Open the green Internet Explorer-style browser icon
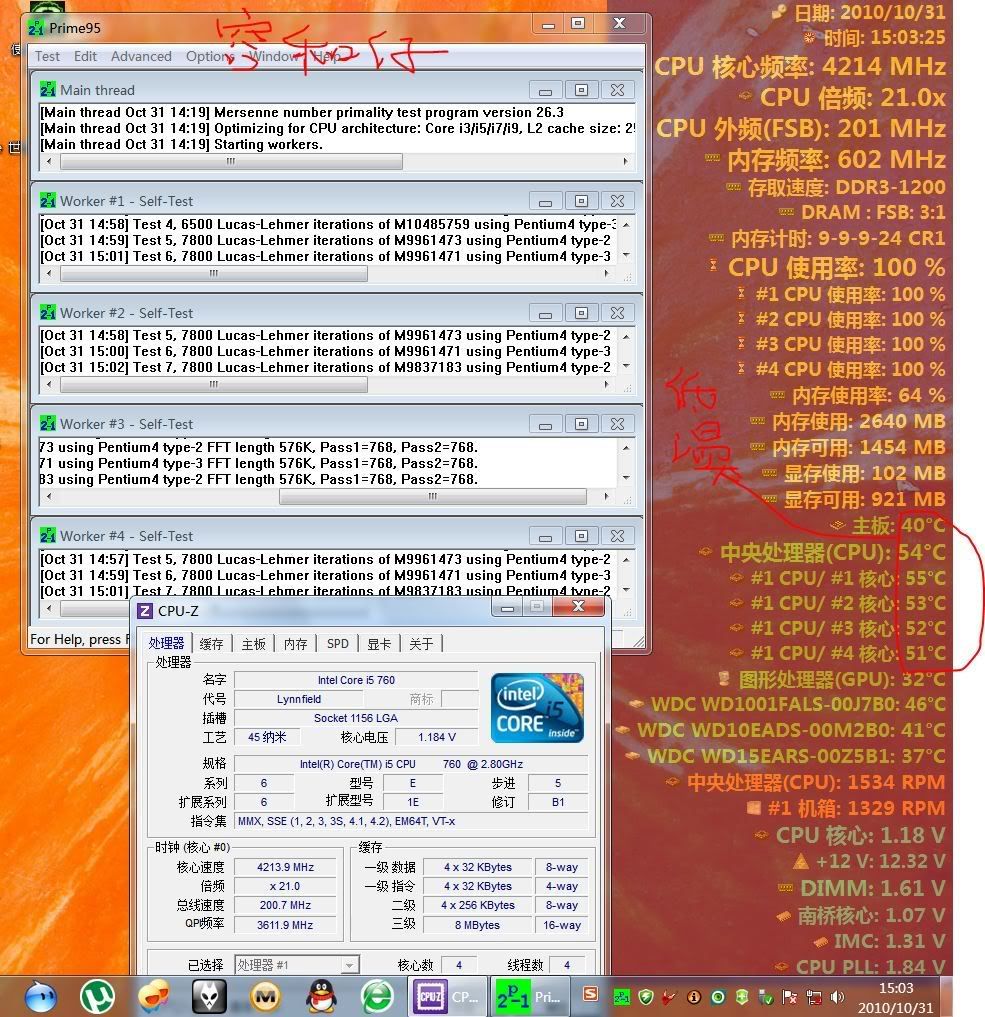985x1017 pixels. coord(377,995)
